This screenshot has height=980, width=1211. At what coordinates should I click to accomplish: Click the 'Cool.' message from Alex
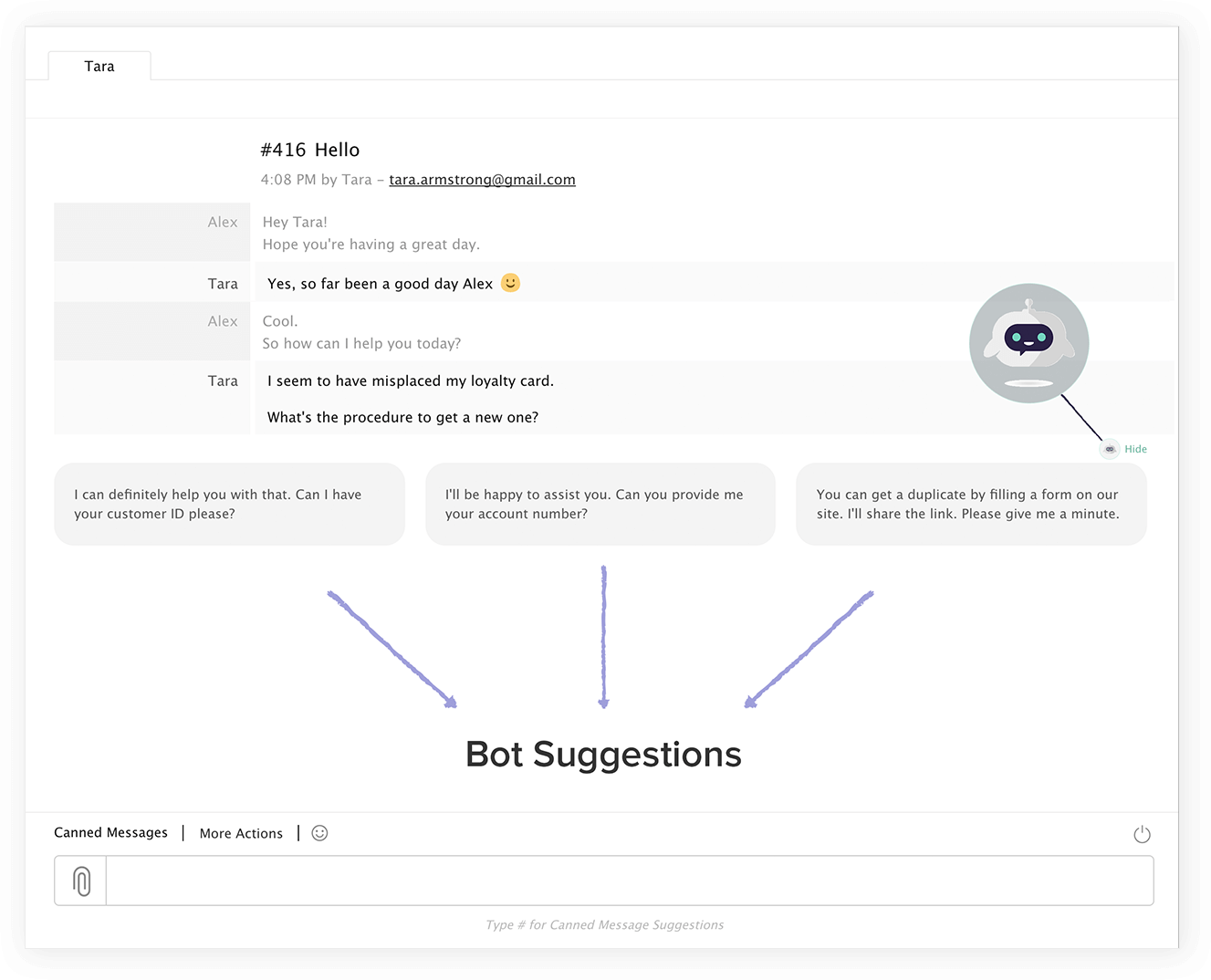[280, 321]
